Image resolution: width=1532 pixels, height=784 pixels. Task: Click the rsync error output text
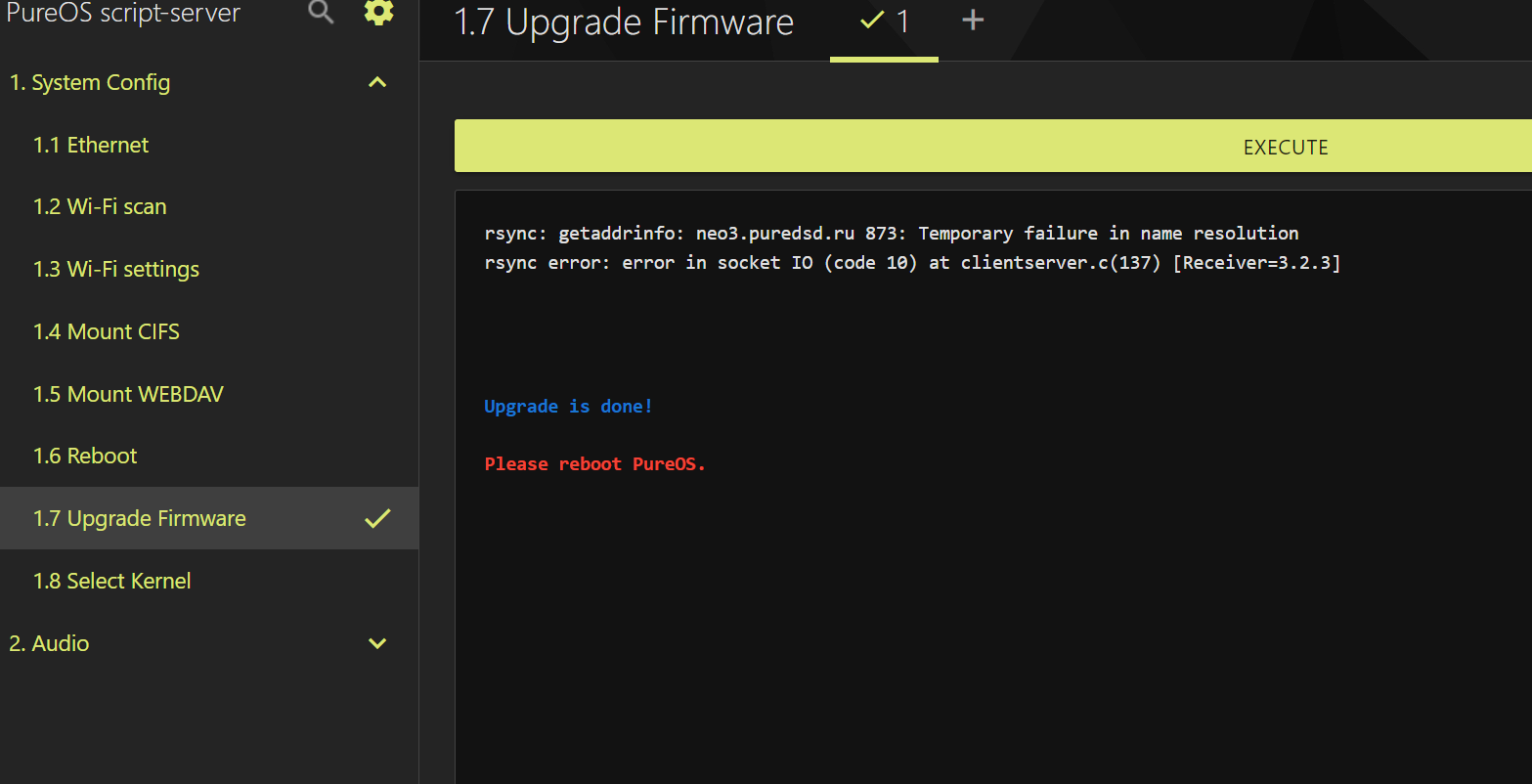911,262
